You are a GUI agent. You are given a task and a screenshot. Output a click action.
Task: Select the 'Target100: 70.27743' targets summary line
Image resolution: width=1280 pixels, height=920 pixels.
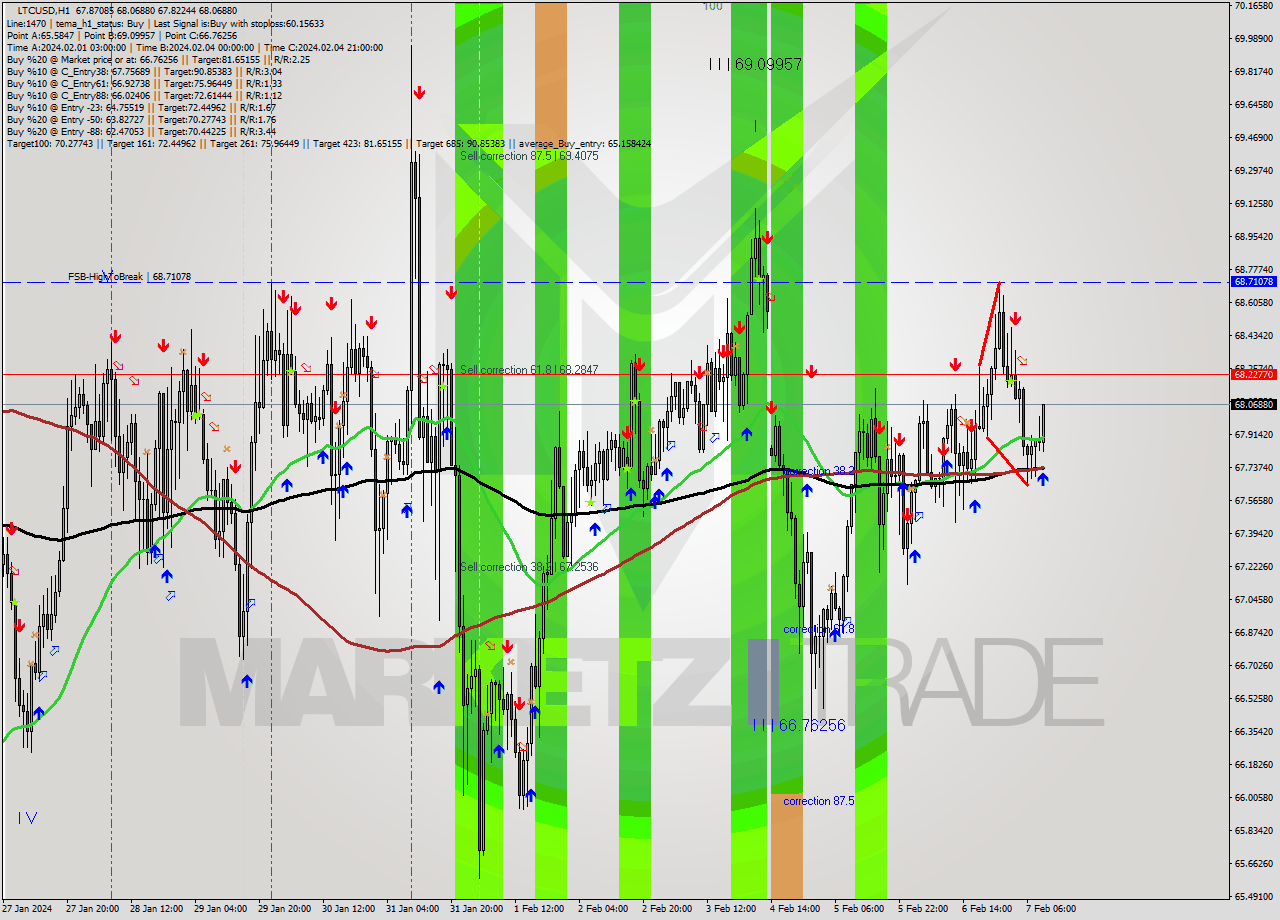pos(328,144)
